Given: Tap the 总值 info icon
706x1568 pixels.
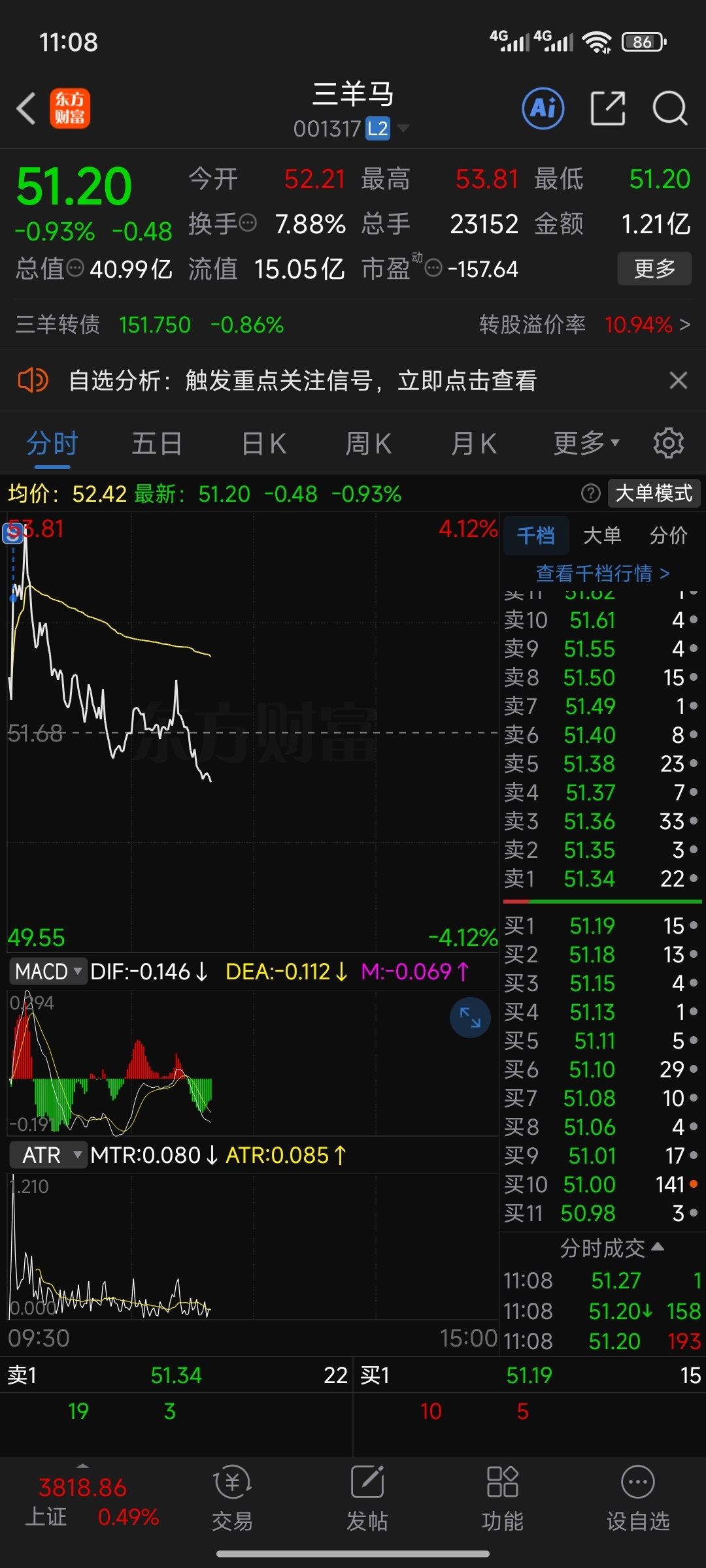Looking at the screenshot, I should pos(76,268).
